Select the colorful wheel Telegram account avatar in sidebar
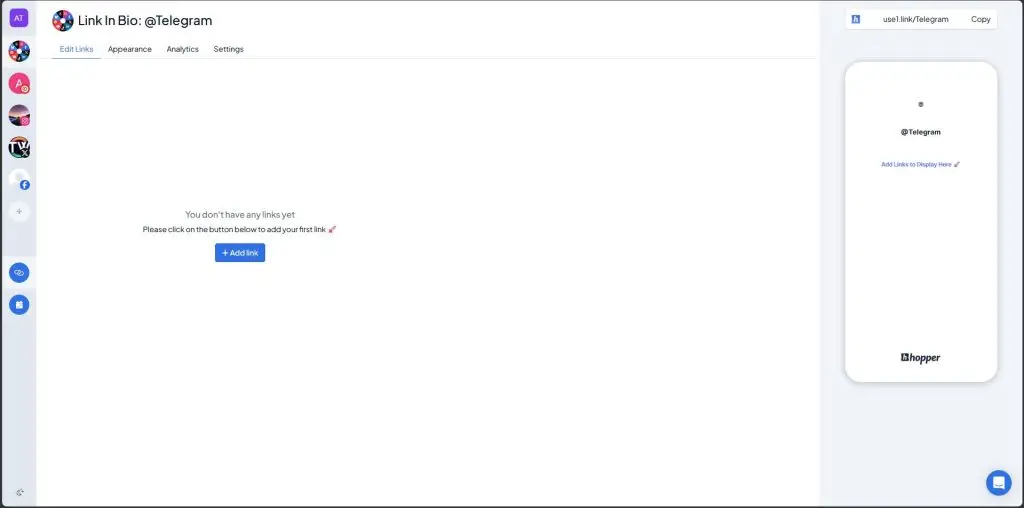 (x=19, y=51)
